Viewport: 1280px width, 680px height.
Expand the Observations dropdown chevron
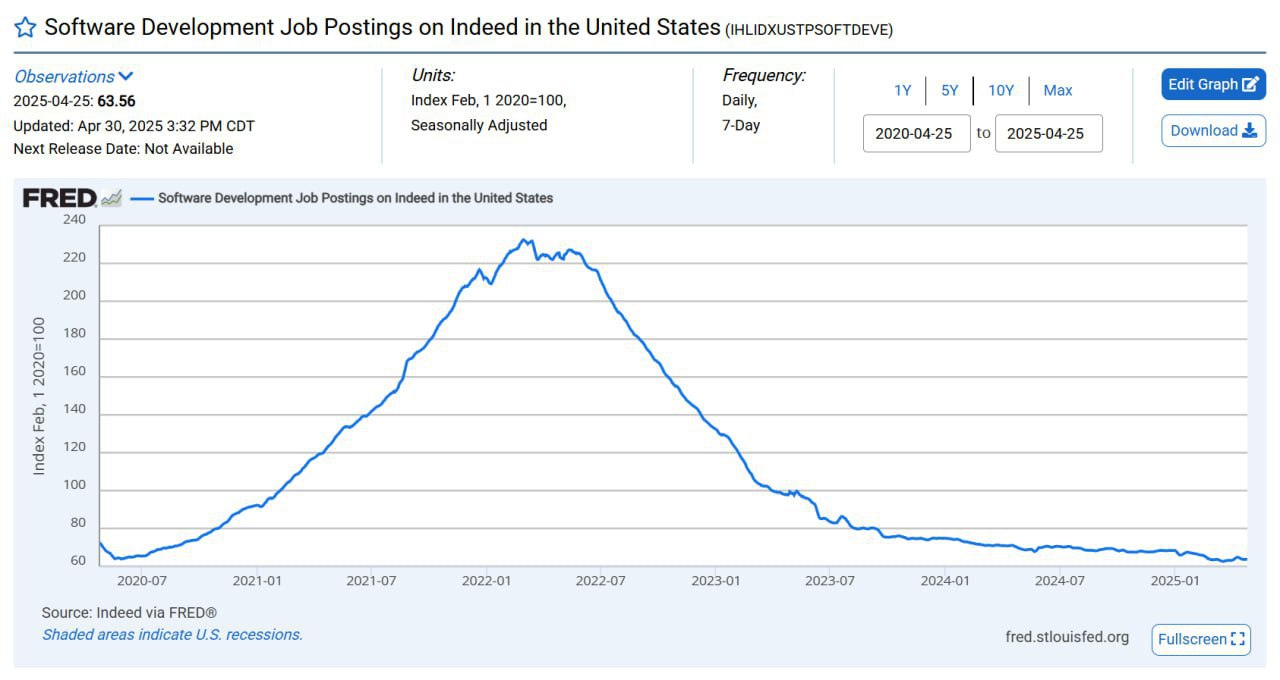(126, 76)
